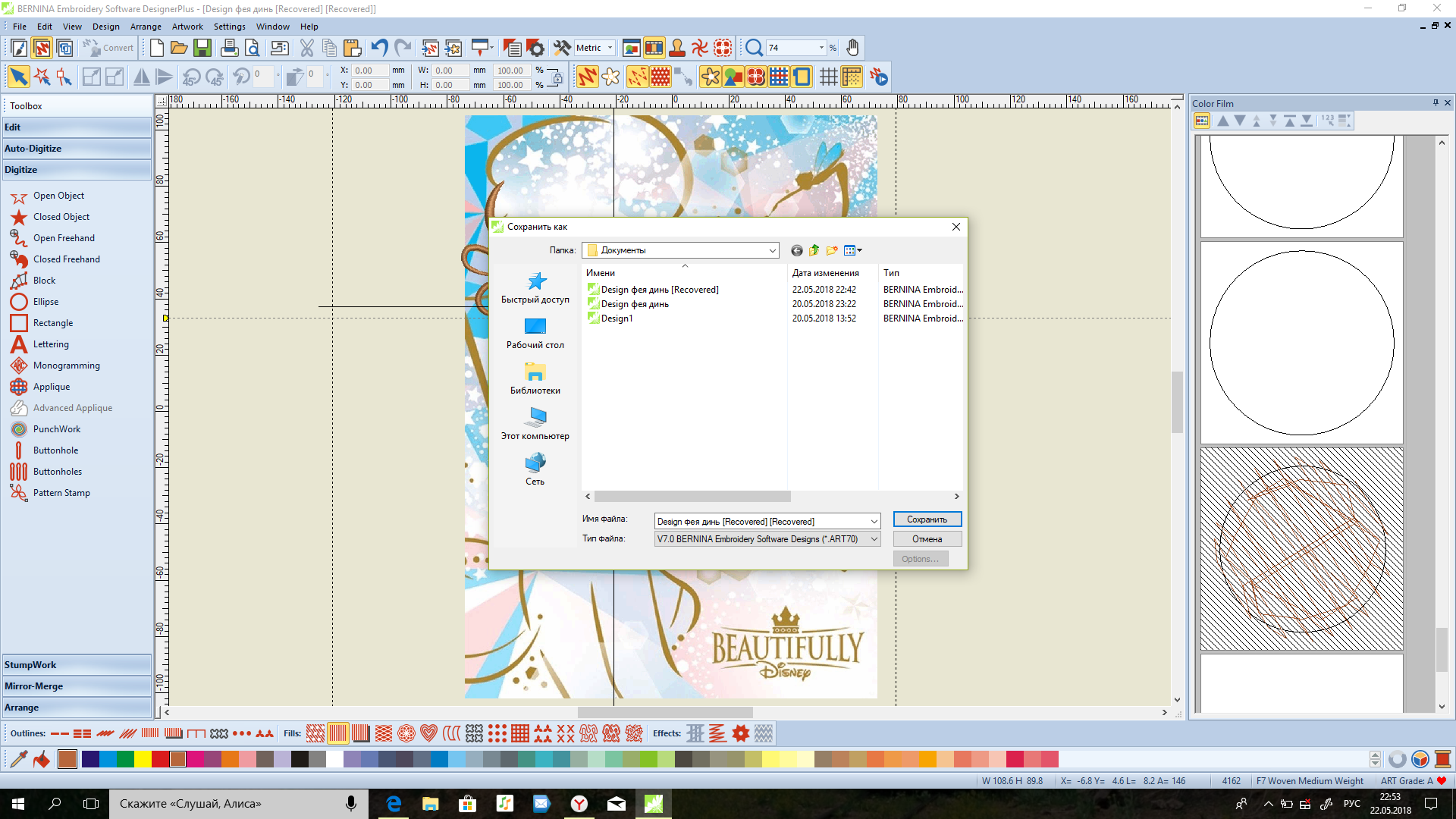Click the Open design folder icon
This screenshot has width=1456, height=819.
point(179,49)
